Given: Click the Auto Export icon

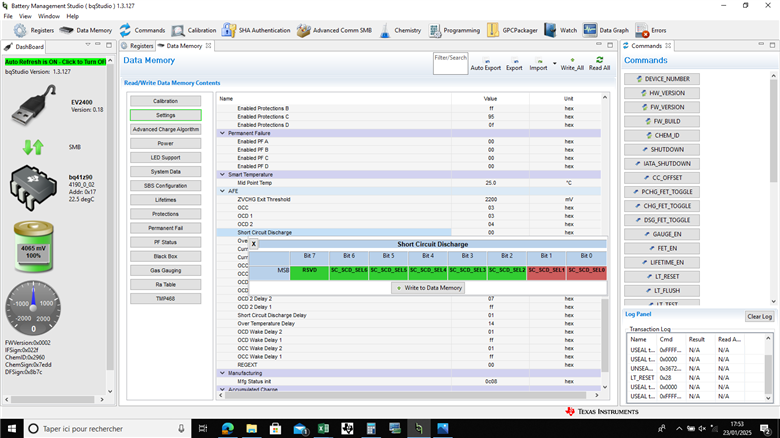Looking at the screenshot, I should pyautogui.click(x=486, y=60).
